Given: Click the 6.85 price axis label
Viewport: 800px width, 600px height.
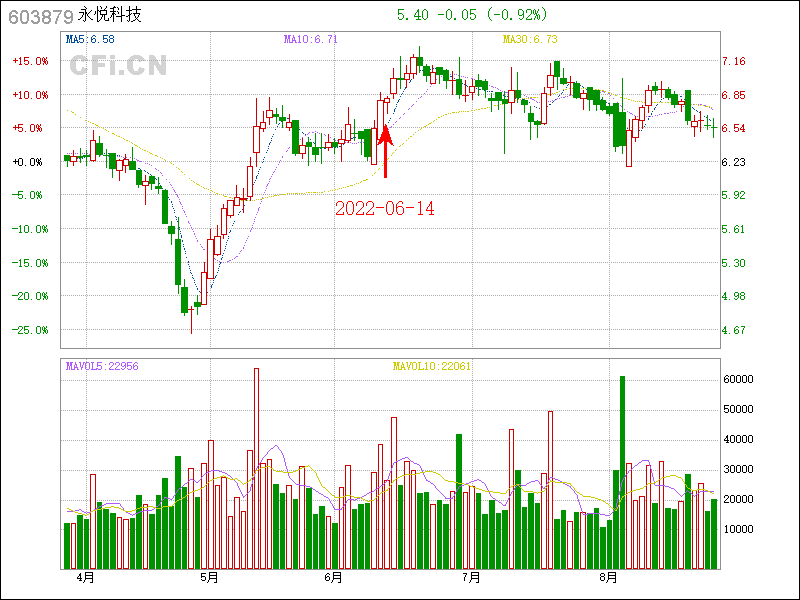Looking at the screenshot, I should click(x=734, y=95).
